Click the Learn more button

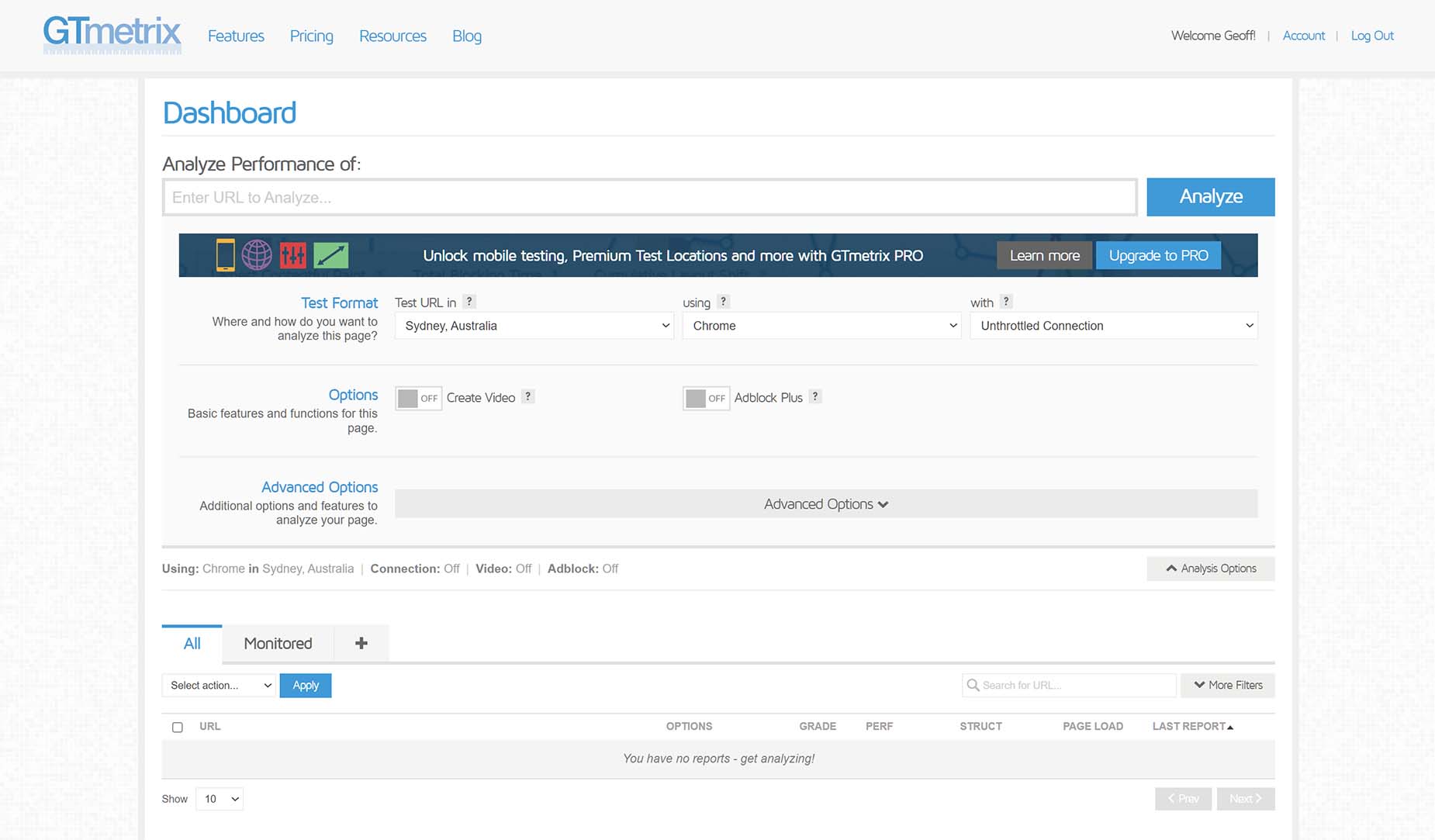point(1044,255)
